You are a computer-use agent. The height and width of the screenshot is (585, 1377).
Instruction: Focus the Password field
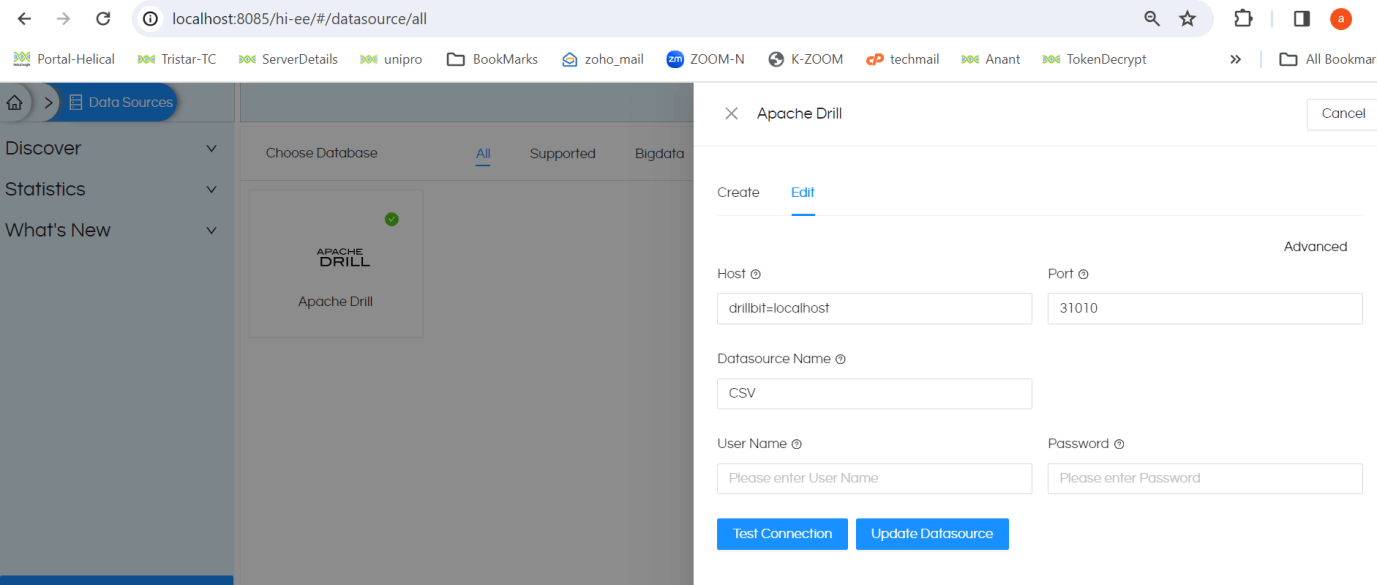(1205, 478)
